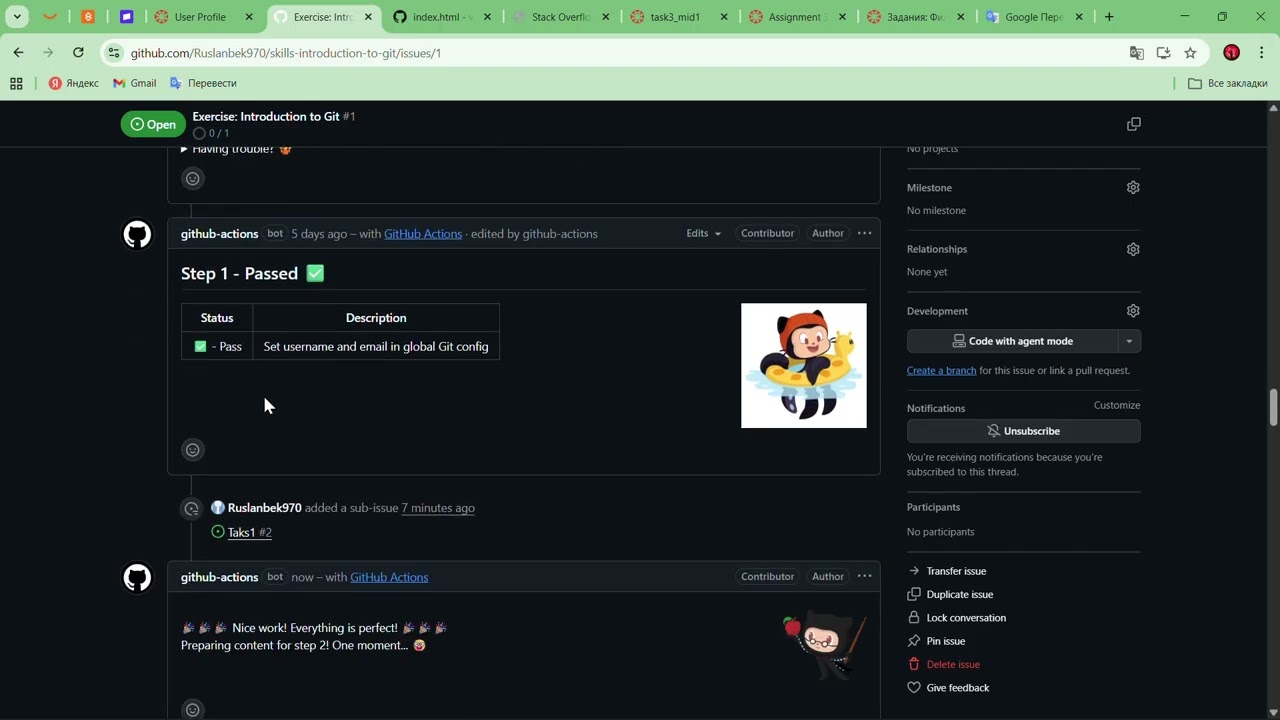Click Pass status table cell
The image size is (1280, 720).
click(x=217, y=346)
